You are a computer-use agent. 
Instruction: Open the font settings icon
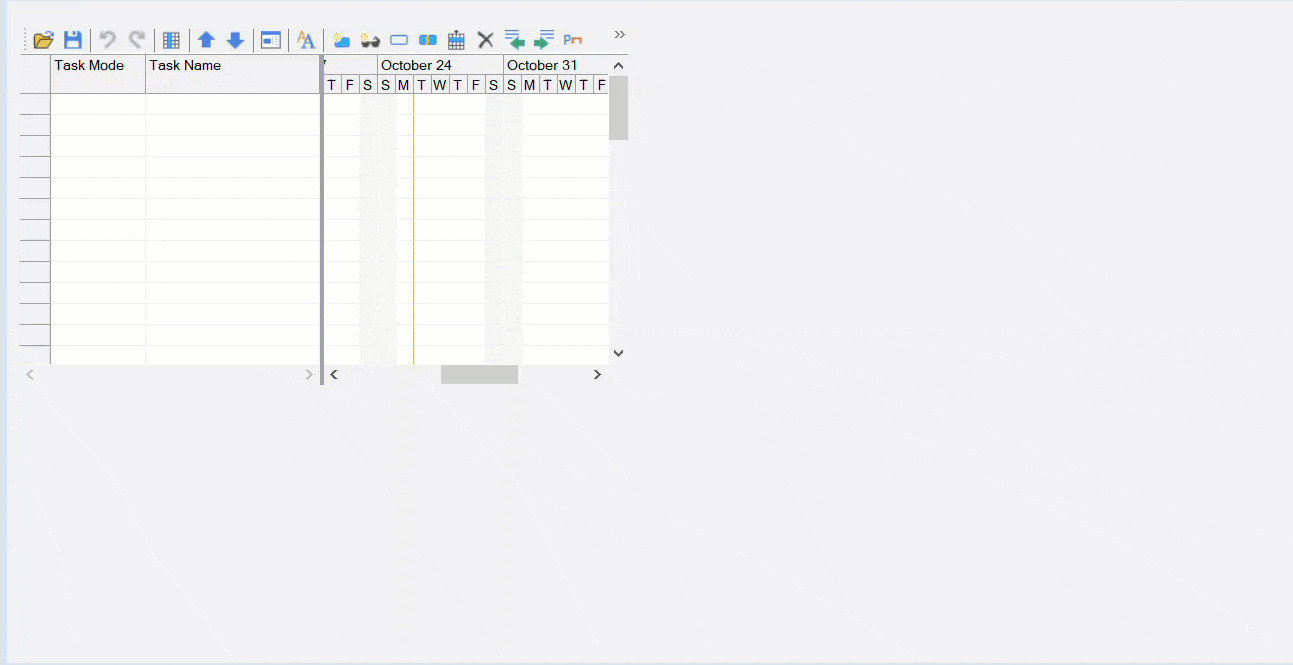[x=306, y=40]
